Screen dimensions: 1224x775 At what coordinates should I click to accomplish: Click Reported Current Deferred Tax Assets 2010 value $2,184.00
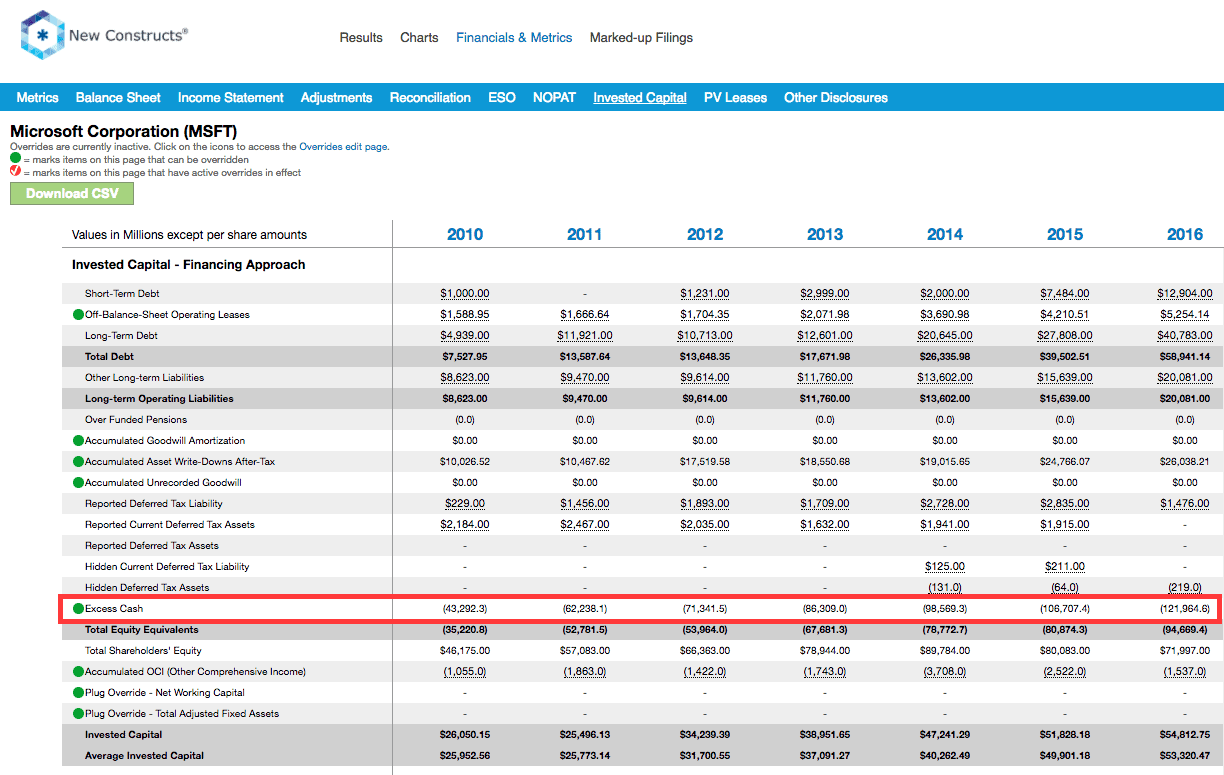465,525
